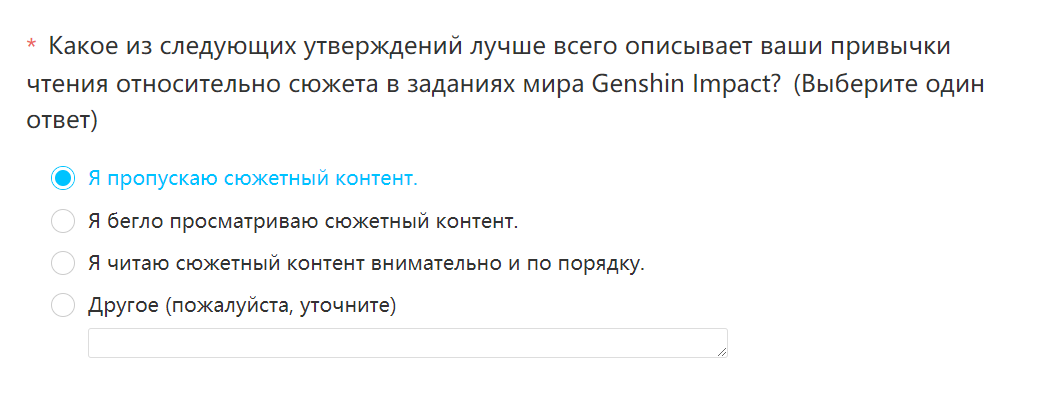
Task: Click the resize grip of the text box
Action: [x=722, y=351]
